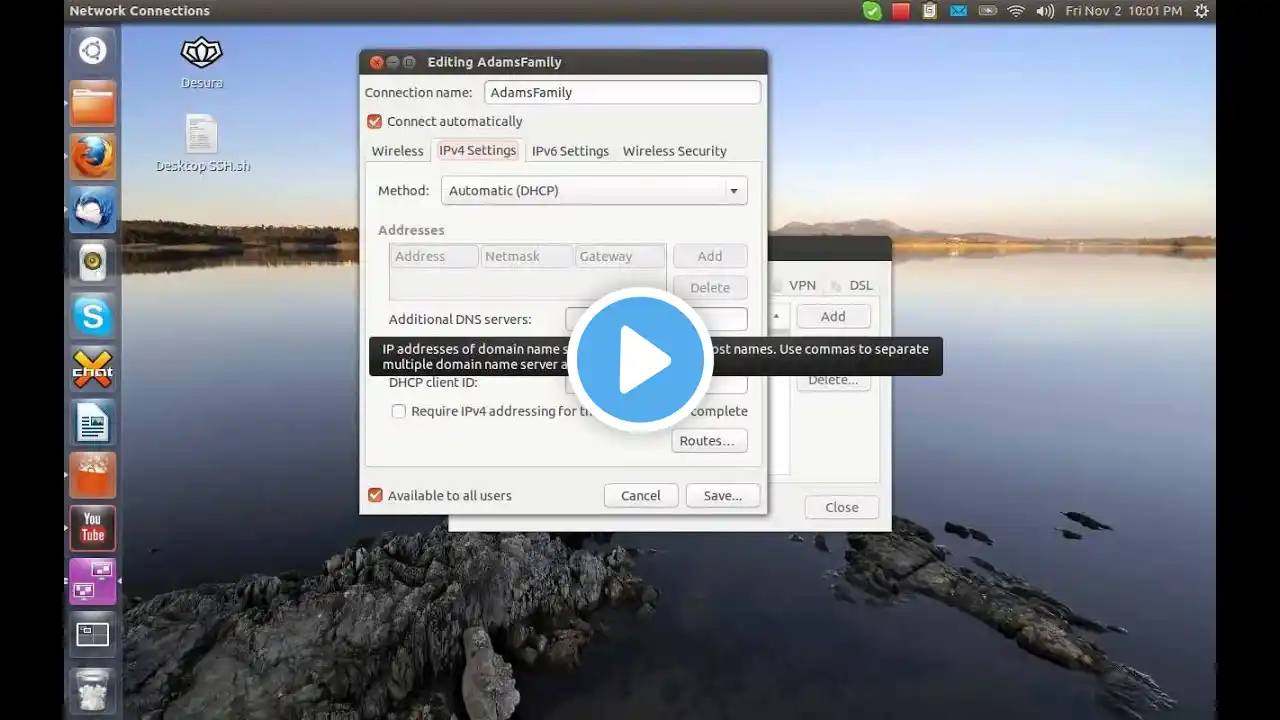Click Add in the Network Connections window

point(833,316)
